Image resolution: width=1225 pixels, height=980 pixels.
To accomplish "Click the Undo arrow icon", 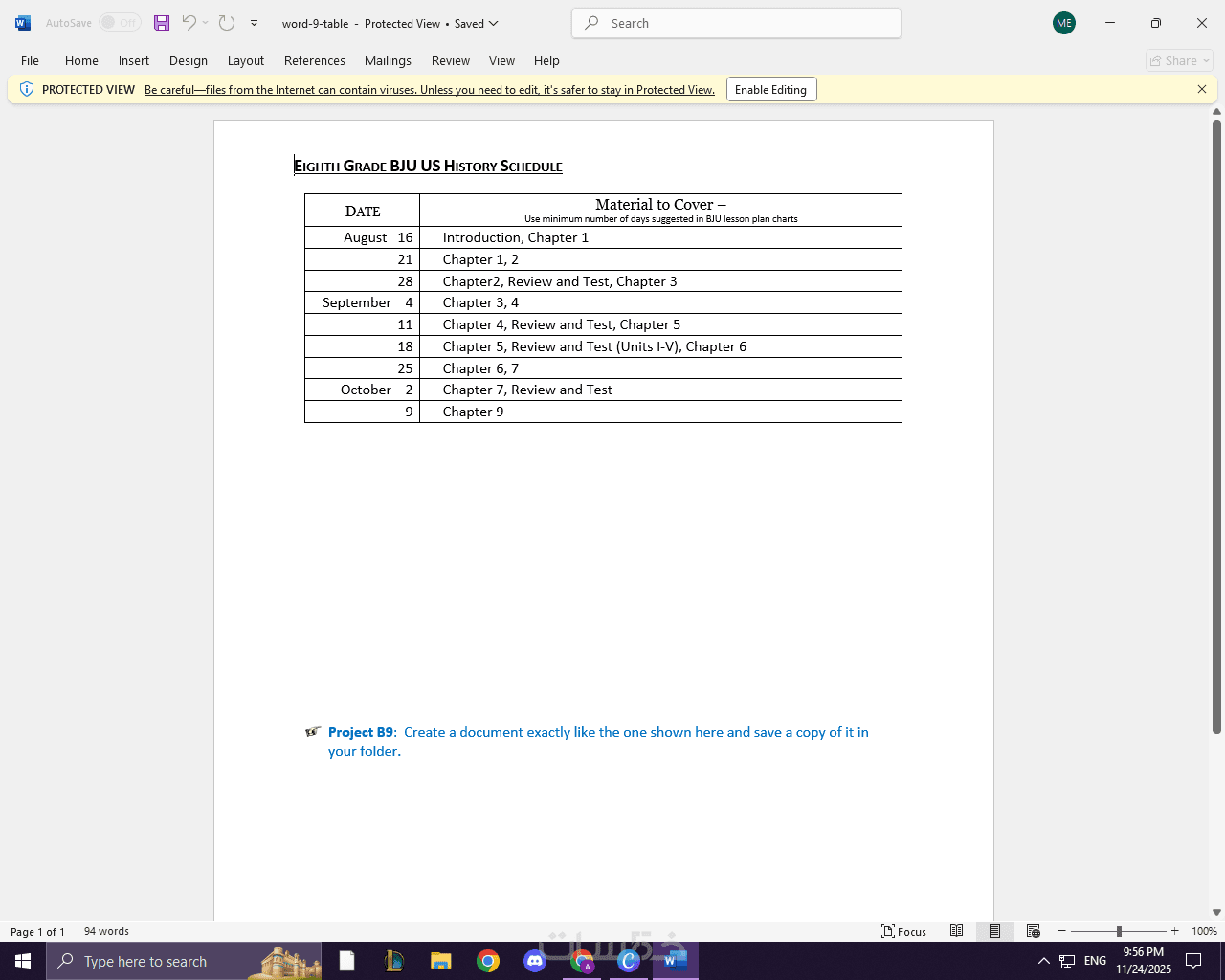I will tap(189, 23).
